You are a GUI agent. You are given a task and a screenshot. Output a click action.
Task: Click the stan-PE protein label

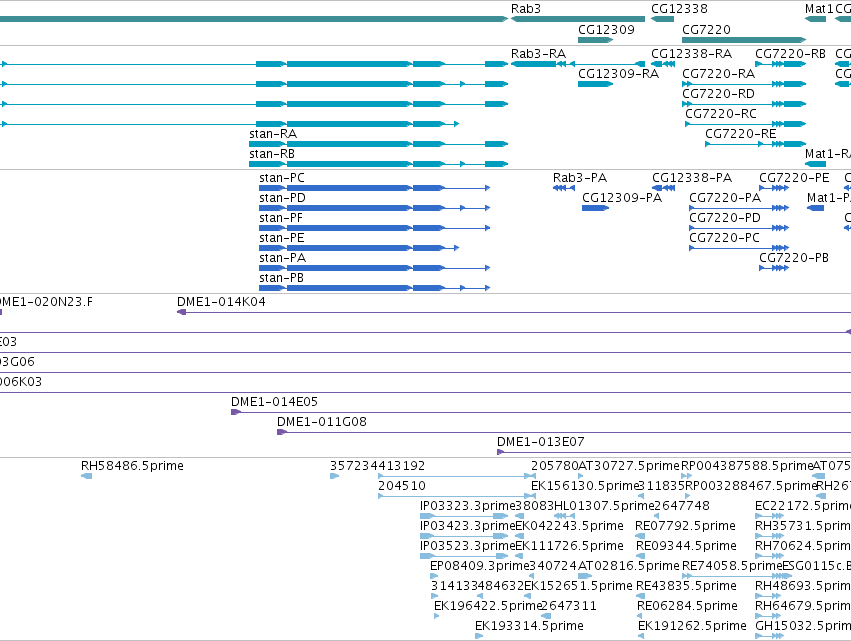point(282,238)
